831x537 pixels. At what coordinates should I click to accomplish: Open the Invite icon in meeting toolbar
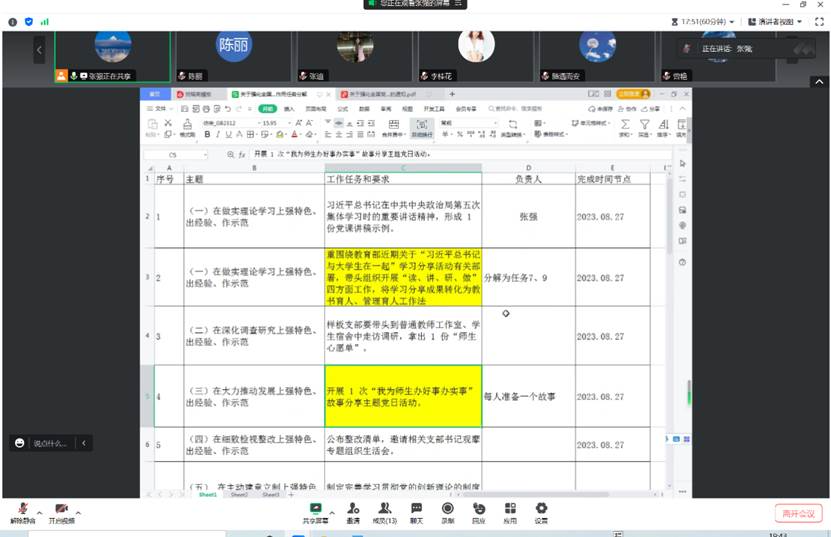coord(353,510)
